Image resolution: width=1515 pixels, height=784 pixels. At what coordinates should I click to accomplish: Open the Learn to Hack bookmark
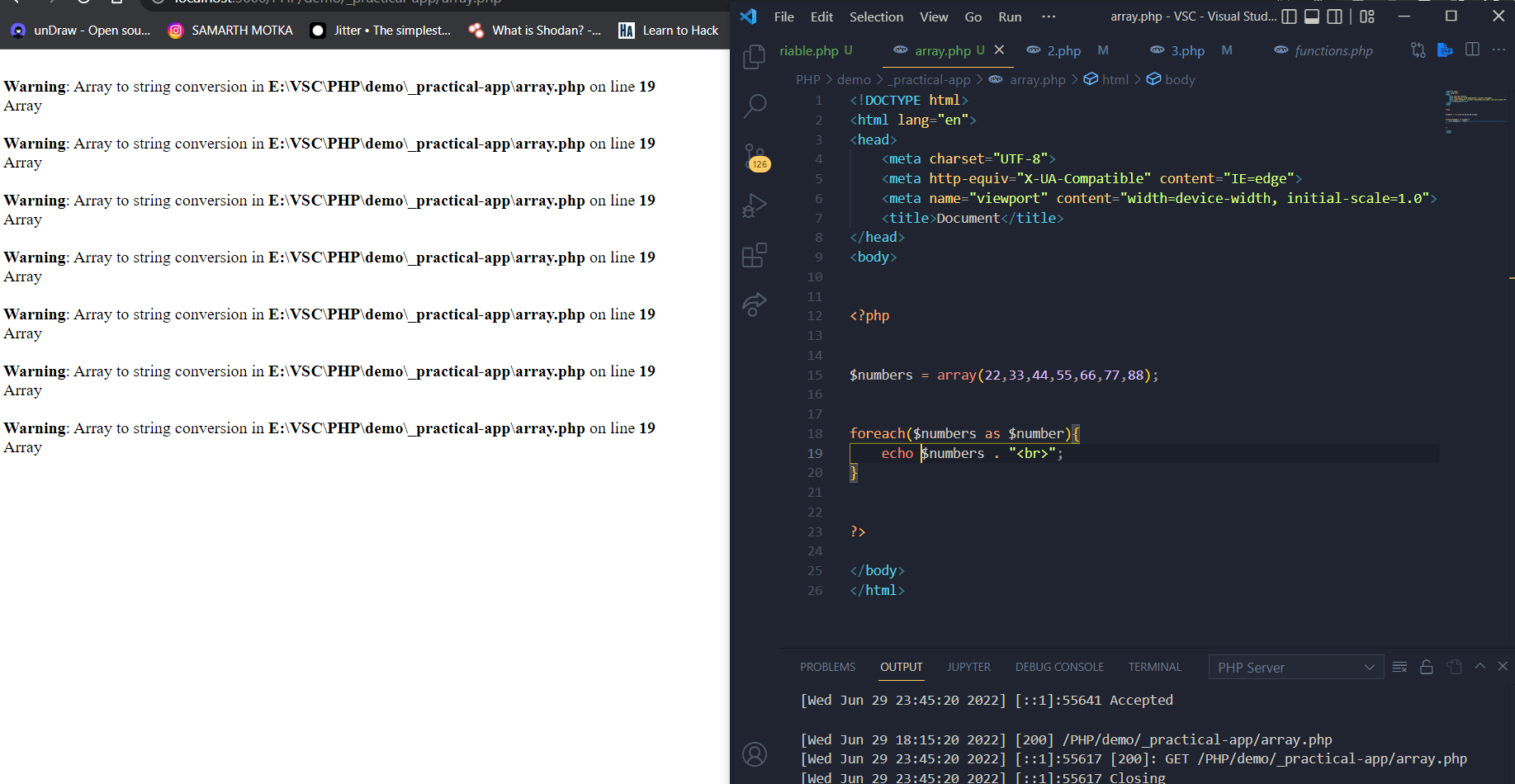[668, 31]
